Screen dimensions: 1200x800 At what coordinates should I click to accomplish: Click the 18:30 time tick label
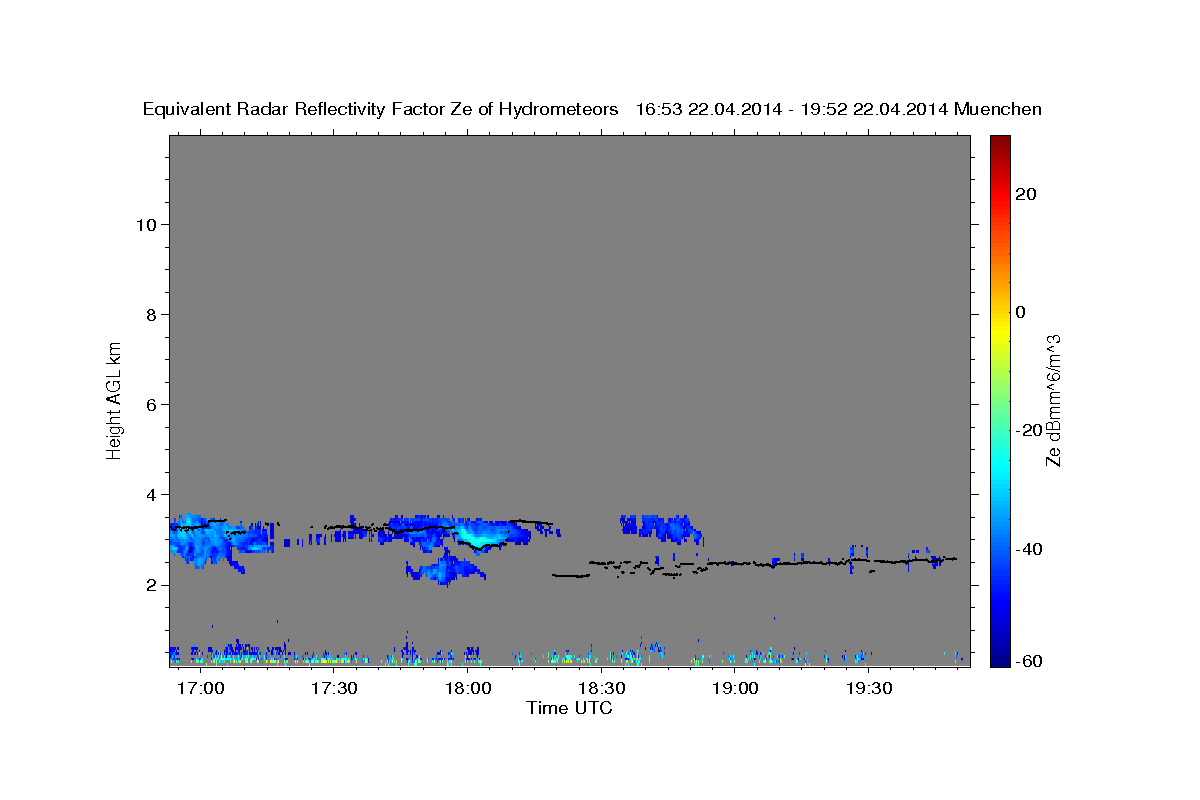601,689
